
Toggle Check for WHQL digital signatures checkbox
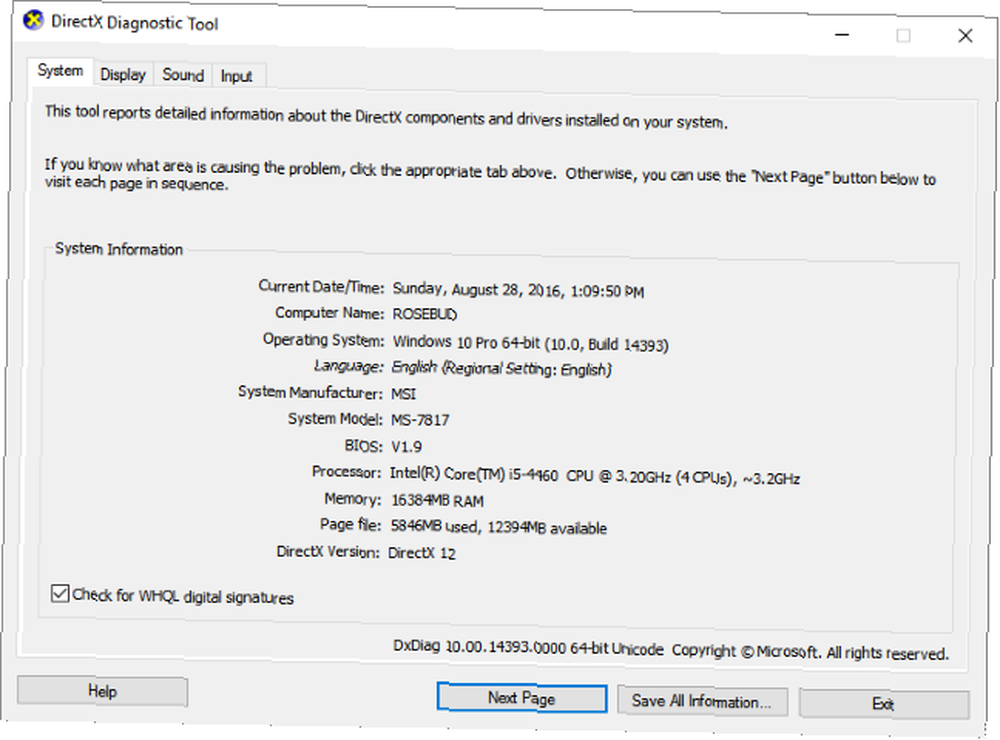point(60,593)
